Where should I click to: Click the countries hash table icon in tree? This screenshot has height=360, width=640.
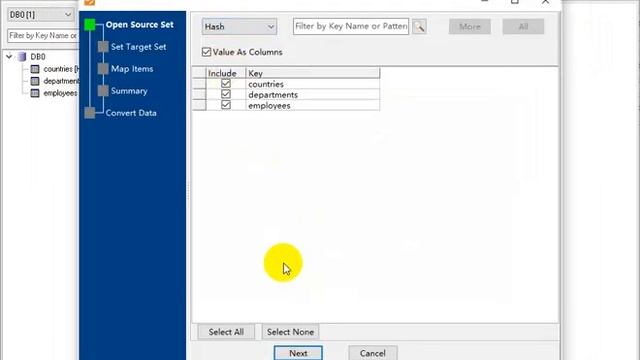tap(35, 69)
